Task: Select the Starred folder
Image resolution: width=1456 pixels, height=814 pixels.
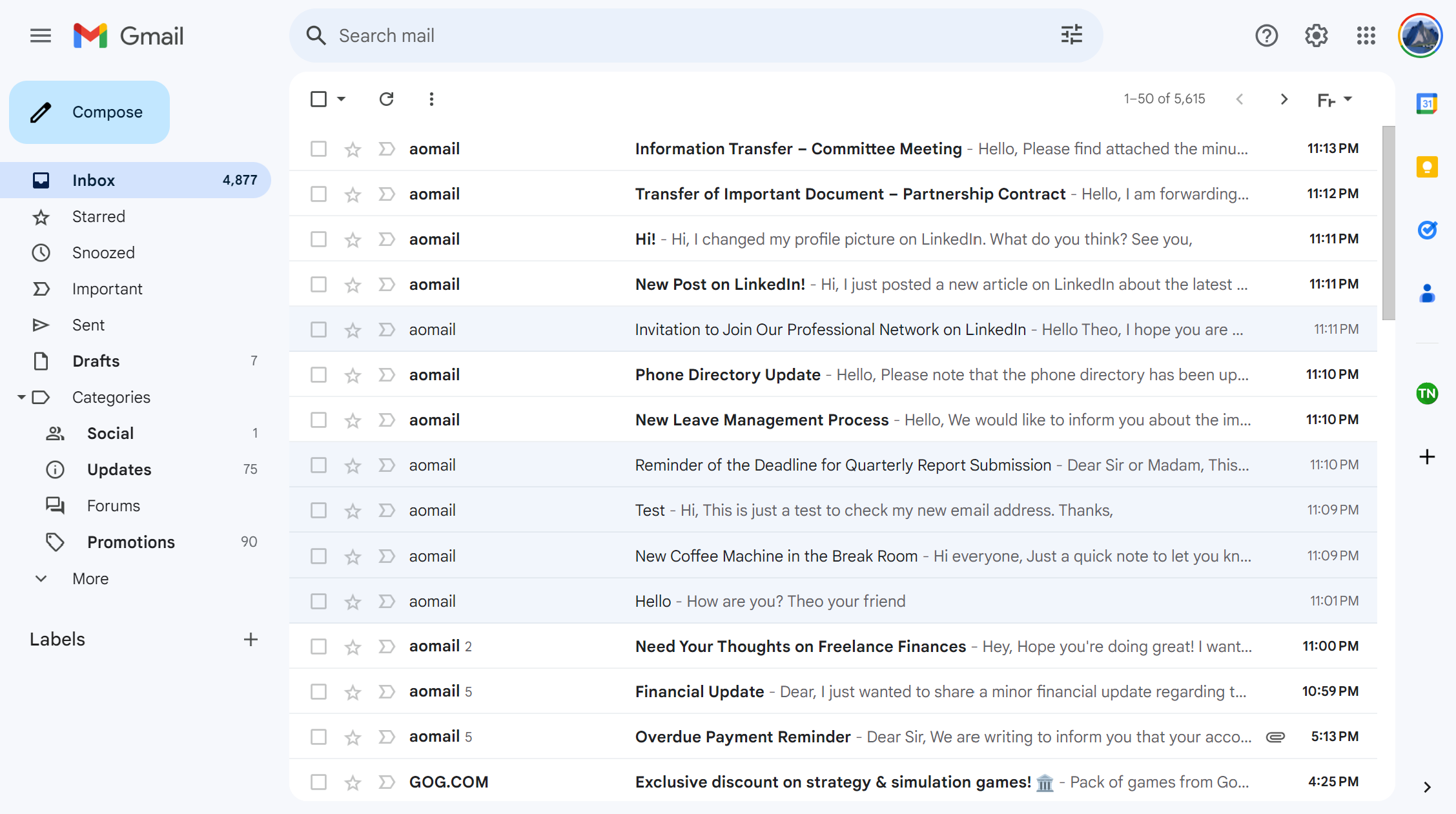Action: click(98, 215)
